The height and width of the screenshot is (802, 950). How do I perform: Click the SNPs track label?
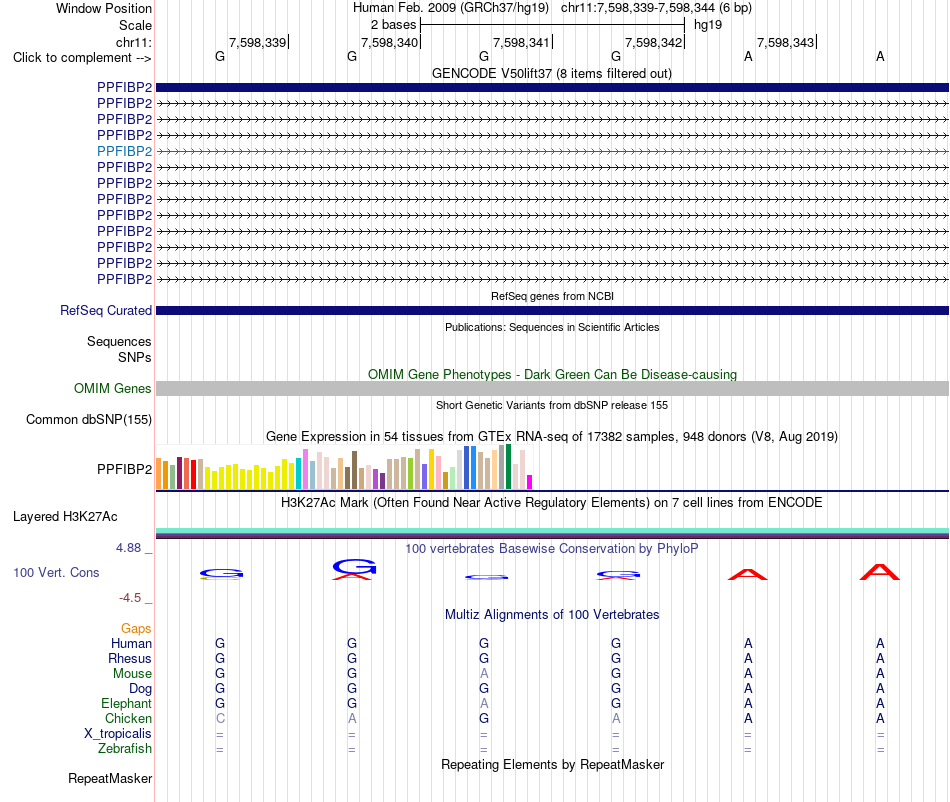pos(135,357)
